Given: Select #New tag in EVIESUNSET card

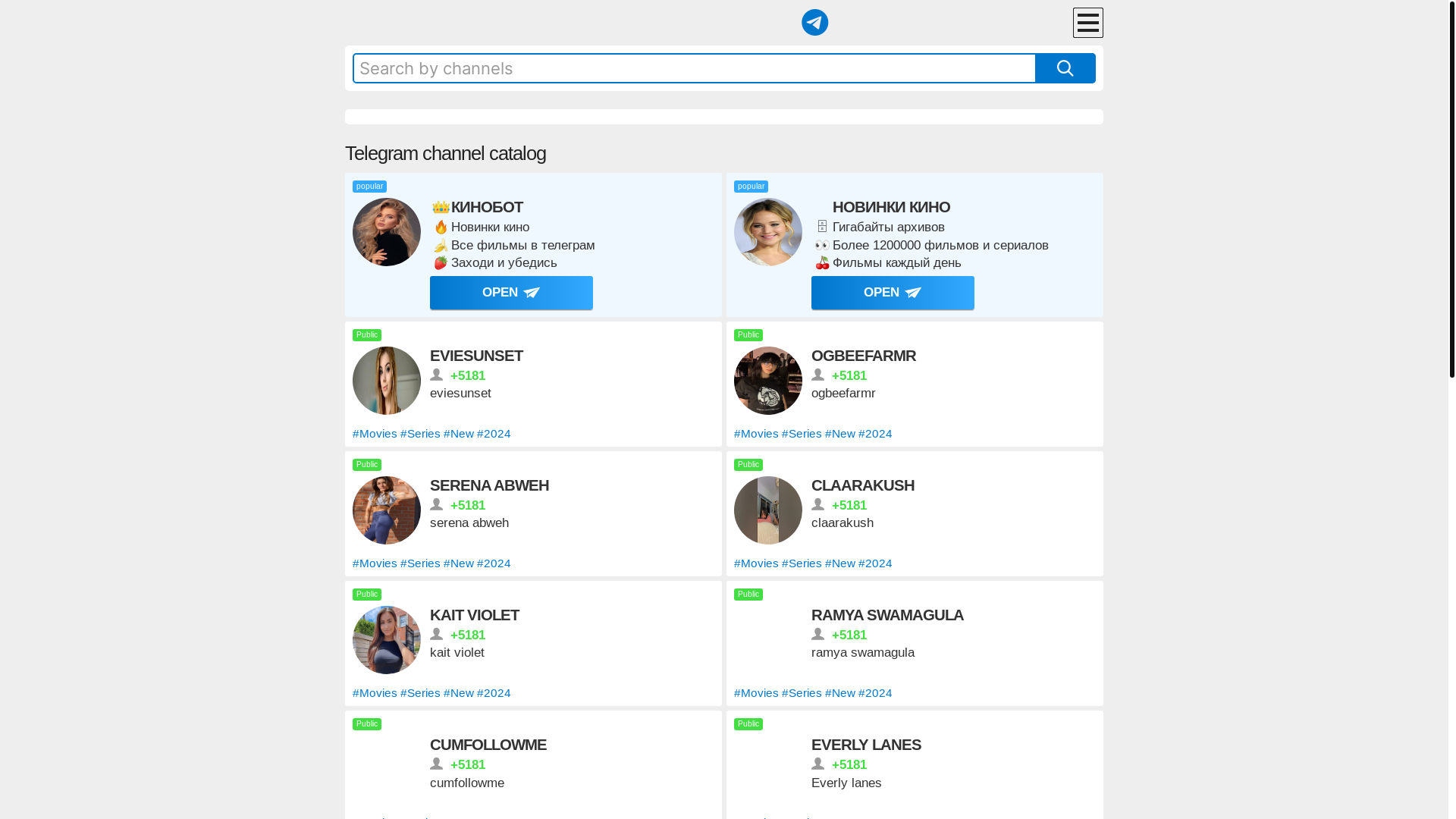Looking at the screenshot, I should (459, 434).
